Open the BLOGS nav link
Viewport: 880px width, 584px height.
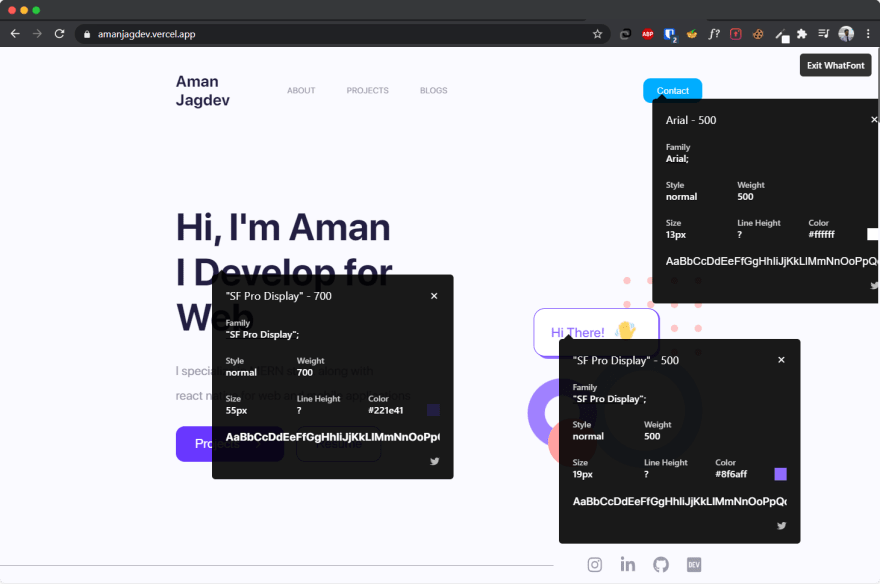tap(433, 90)
